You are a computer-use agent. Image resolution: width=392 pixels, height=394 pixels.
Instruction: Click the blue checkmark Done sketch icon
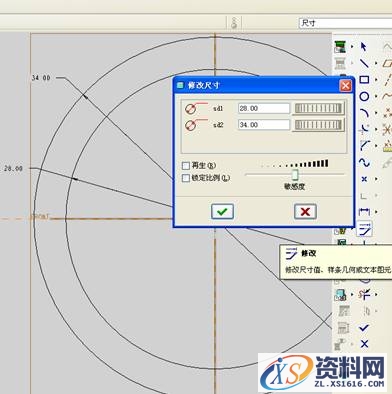tap(364, 328)
